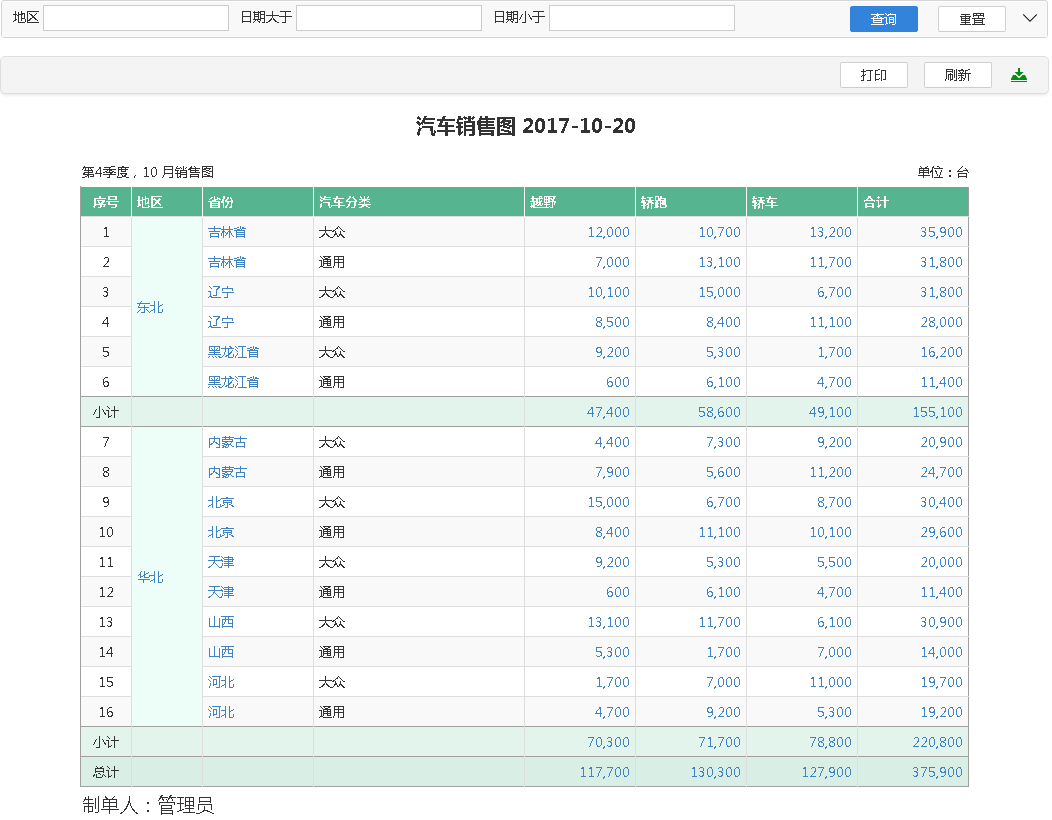The height and width of the screenshot is (820, 1052).
Task: Click 华北 subtotal 轿车 value 78,800
Action: 830,742
